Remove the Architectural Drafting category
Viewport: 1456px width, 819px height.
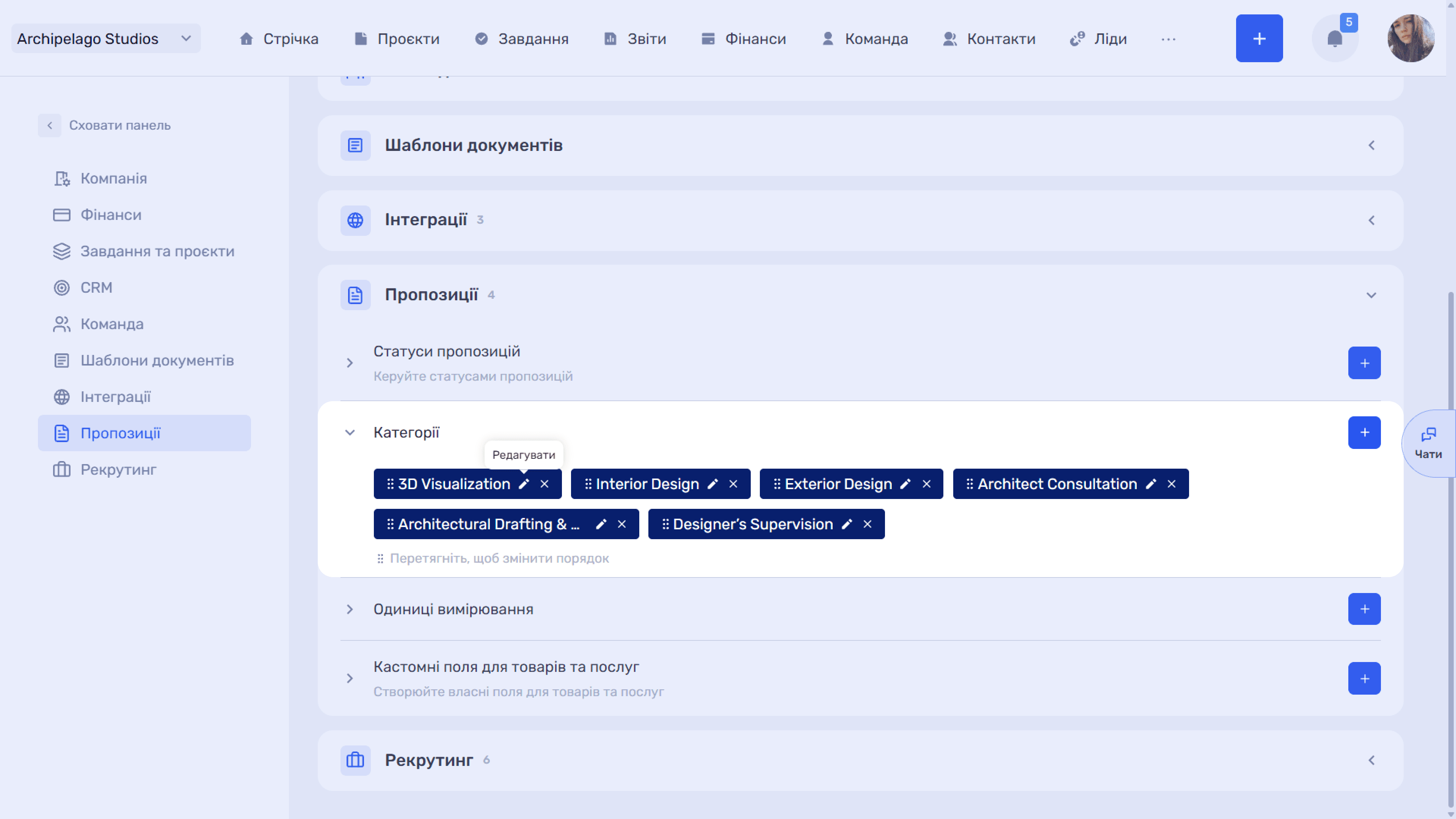pyautogui.click(x=622, y=524)
